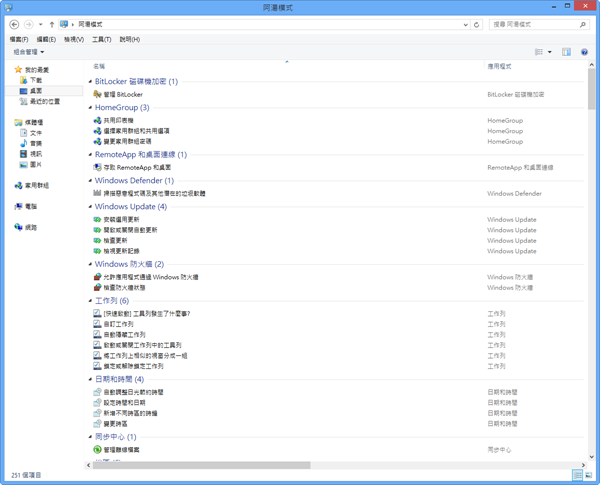Open 存取 RemoteApp 和桌面 item
The image size is (600, 485).
click(132, 167)
